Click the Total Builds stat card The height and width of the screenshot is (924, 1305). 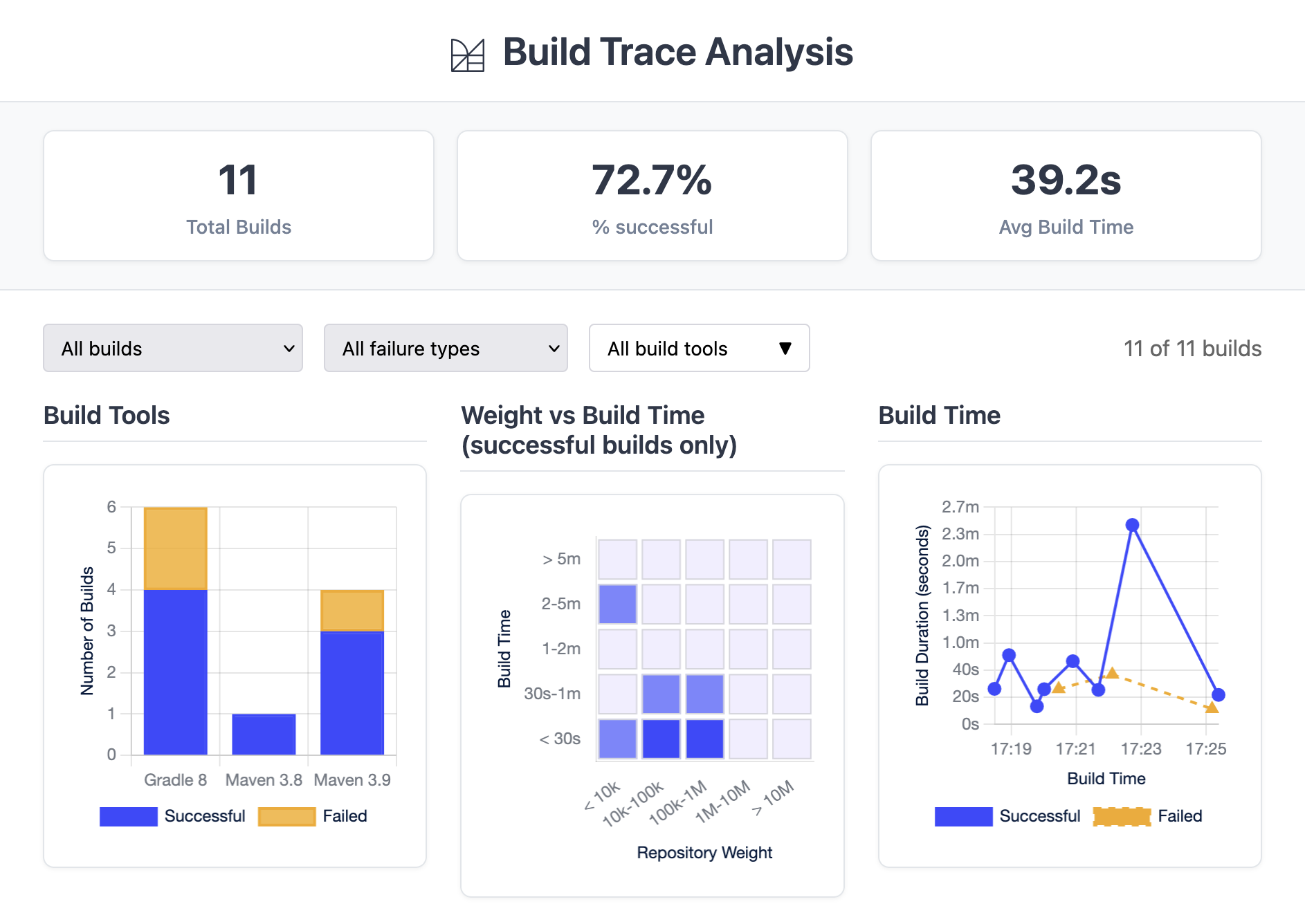pyautogui.click(x=239, y=196)
